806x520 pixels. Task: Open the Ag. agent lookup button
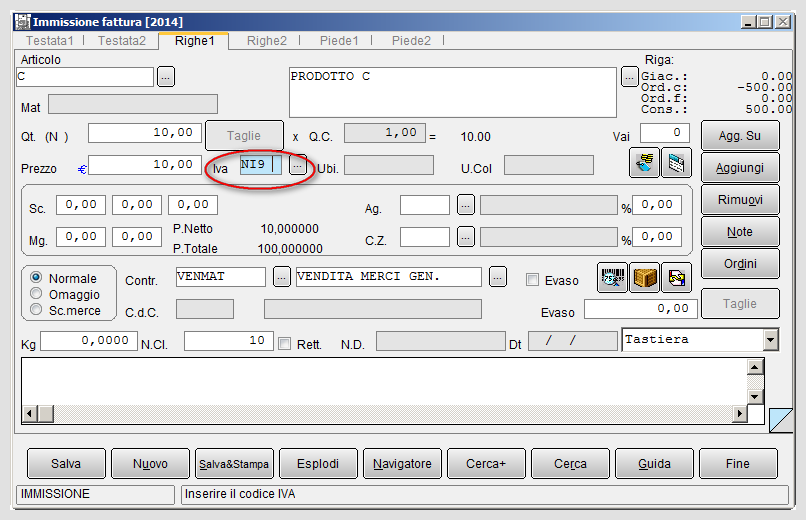pyautogui.click(x=465, y=205)
